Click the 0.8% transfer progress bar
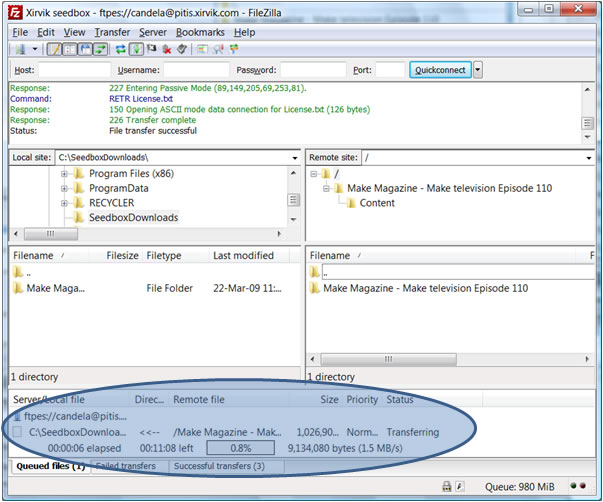This screenshot has width=603, height=502. point(240,448)
